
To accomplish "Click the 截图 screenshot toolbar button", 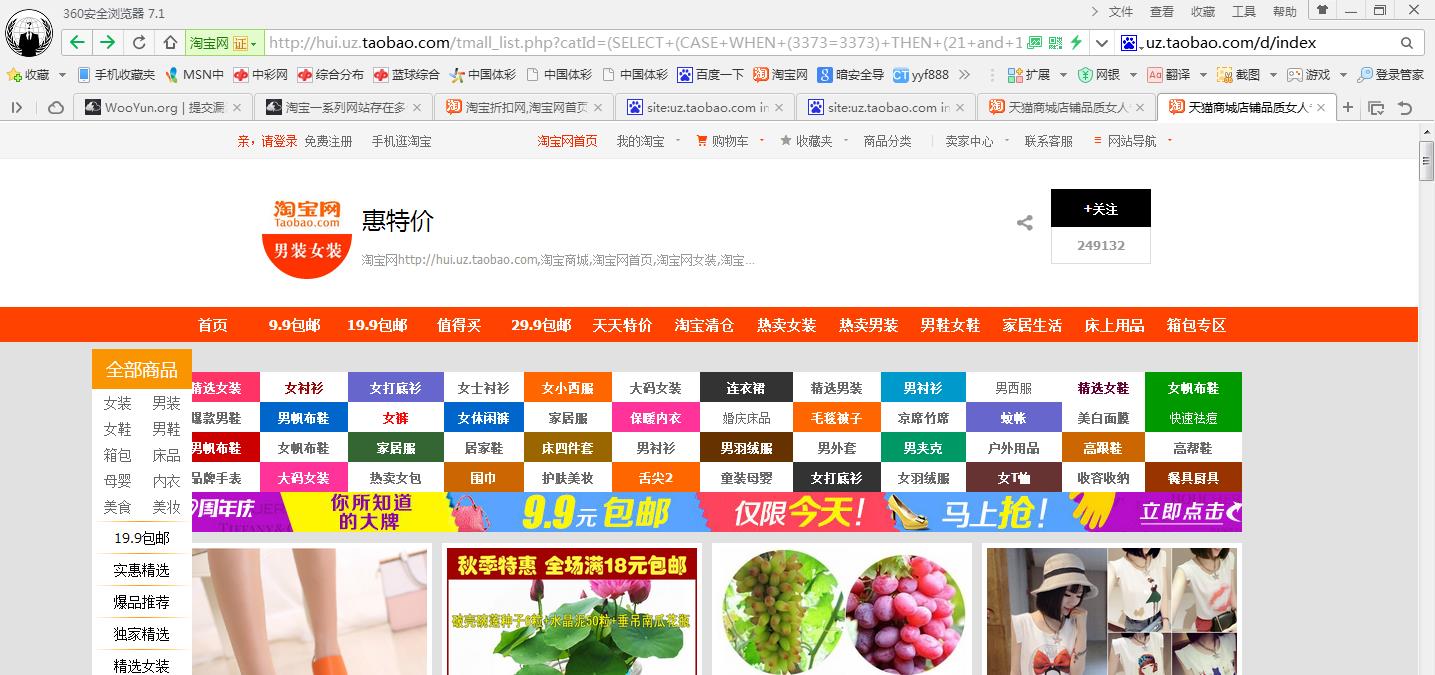I will [1239, 75].
